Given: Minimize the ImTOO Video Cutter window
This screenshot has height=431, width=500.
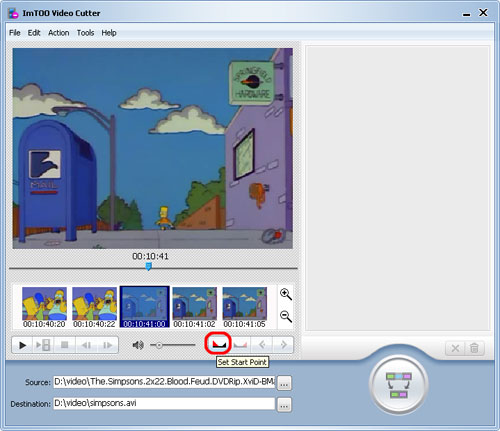Looking at the screenshot, I should click(x=466, y=14).
